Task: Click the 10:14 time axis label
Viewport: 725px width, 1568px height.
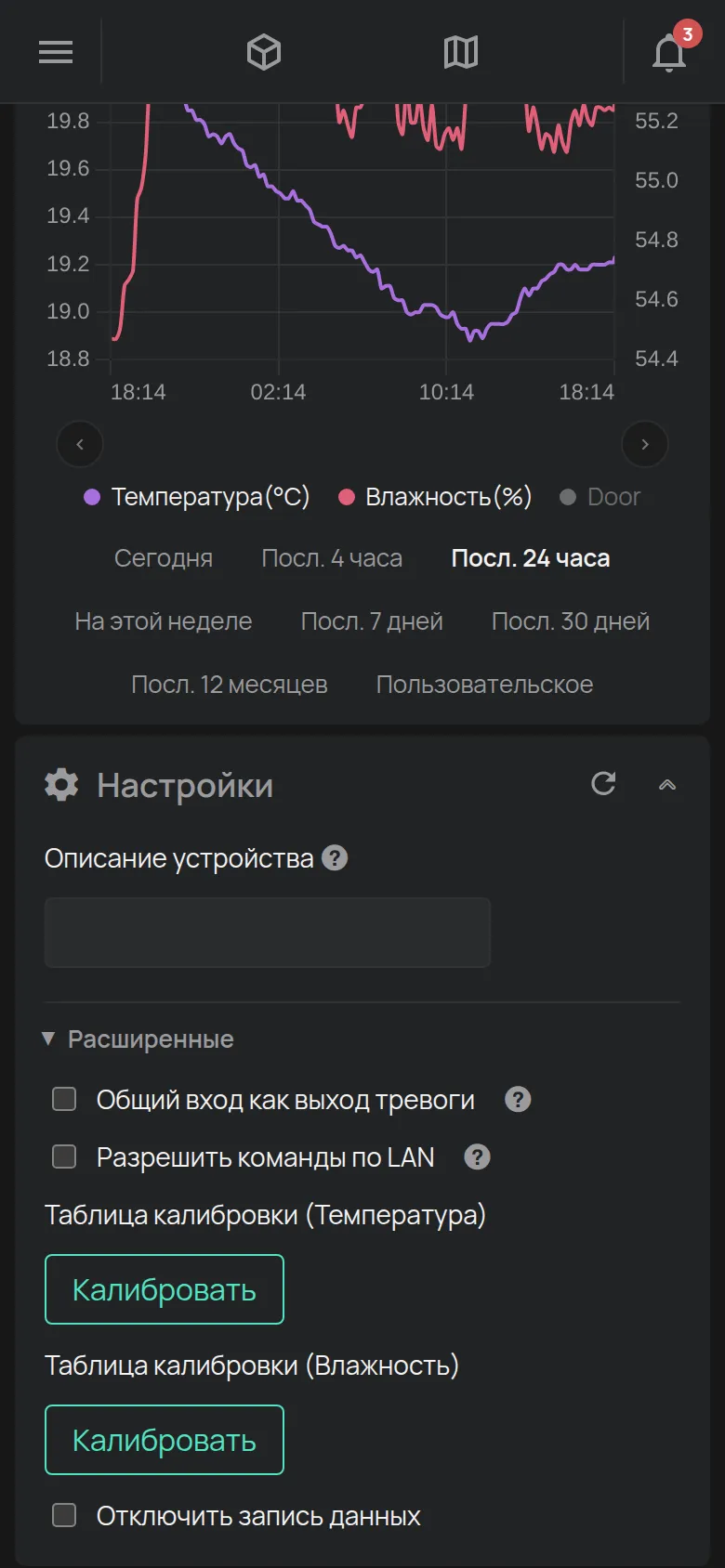Action: [x=446, y=392]
